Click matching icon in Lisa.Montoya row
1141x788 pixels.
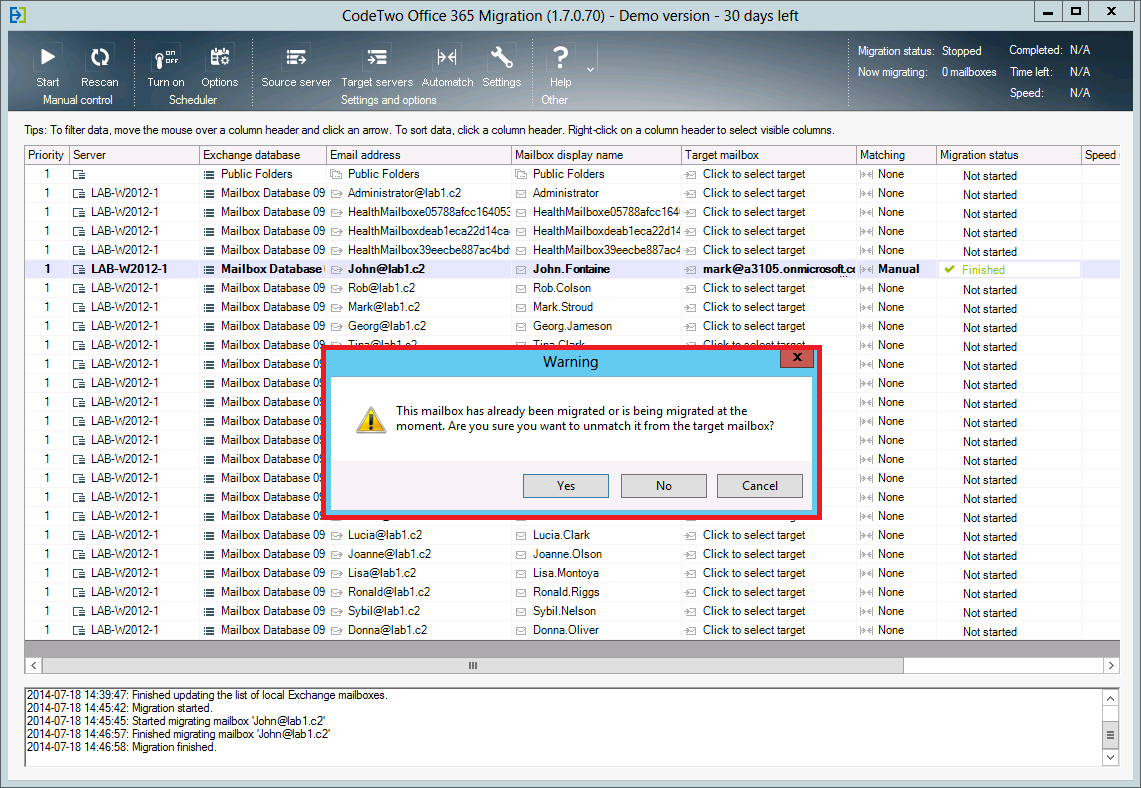[866, 573]
